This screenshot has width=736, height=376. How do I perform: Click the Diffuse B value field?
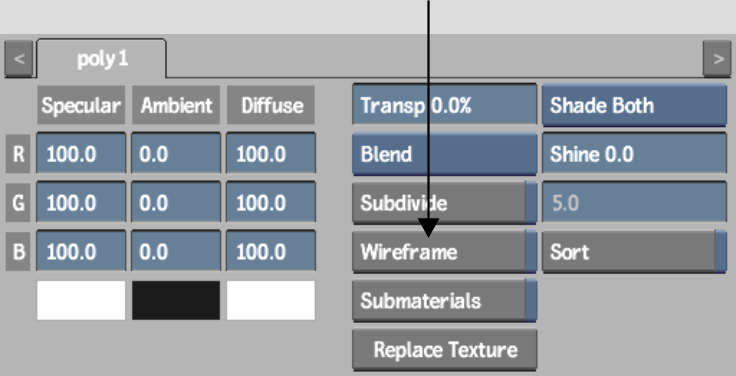pos(271,251)
